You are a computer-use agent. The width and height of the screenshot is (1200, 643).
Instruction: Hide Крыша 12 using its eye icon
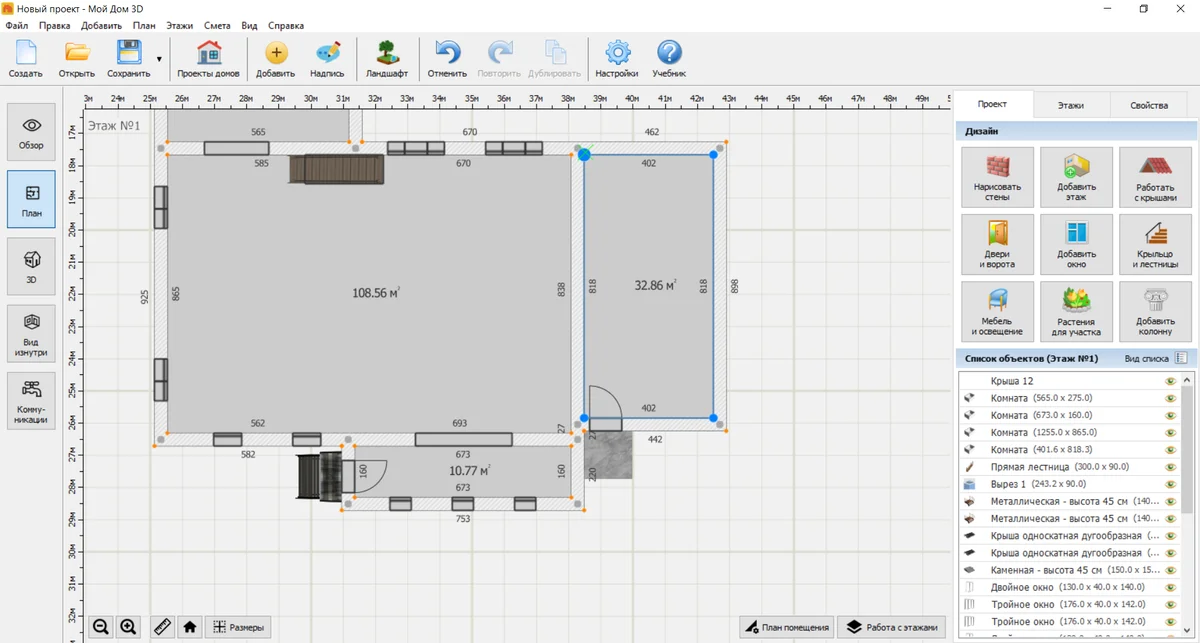point(1169,381)
